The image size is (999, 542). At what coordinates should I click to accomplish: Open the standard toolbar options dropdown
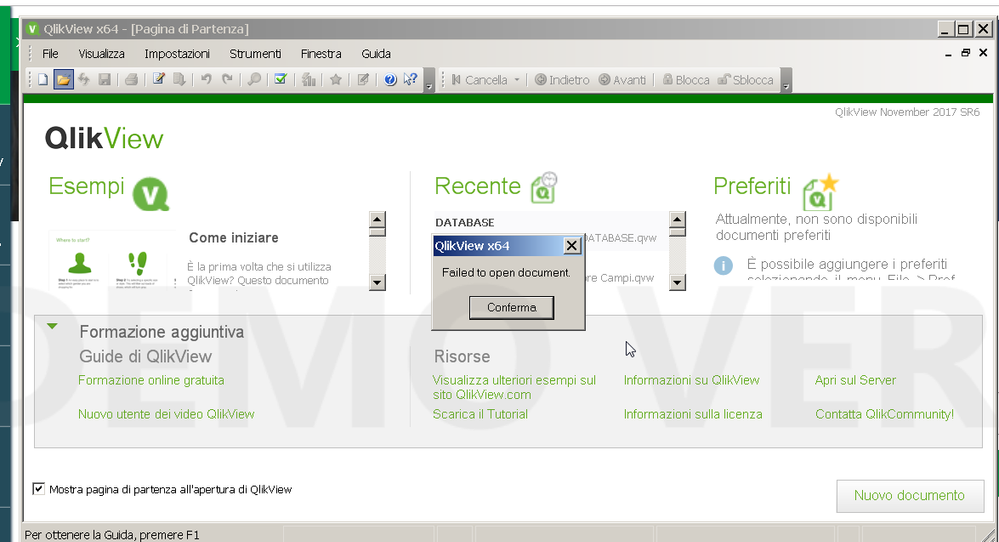(x=429, y=80)
